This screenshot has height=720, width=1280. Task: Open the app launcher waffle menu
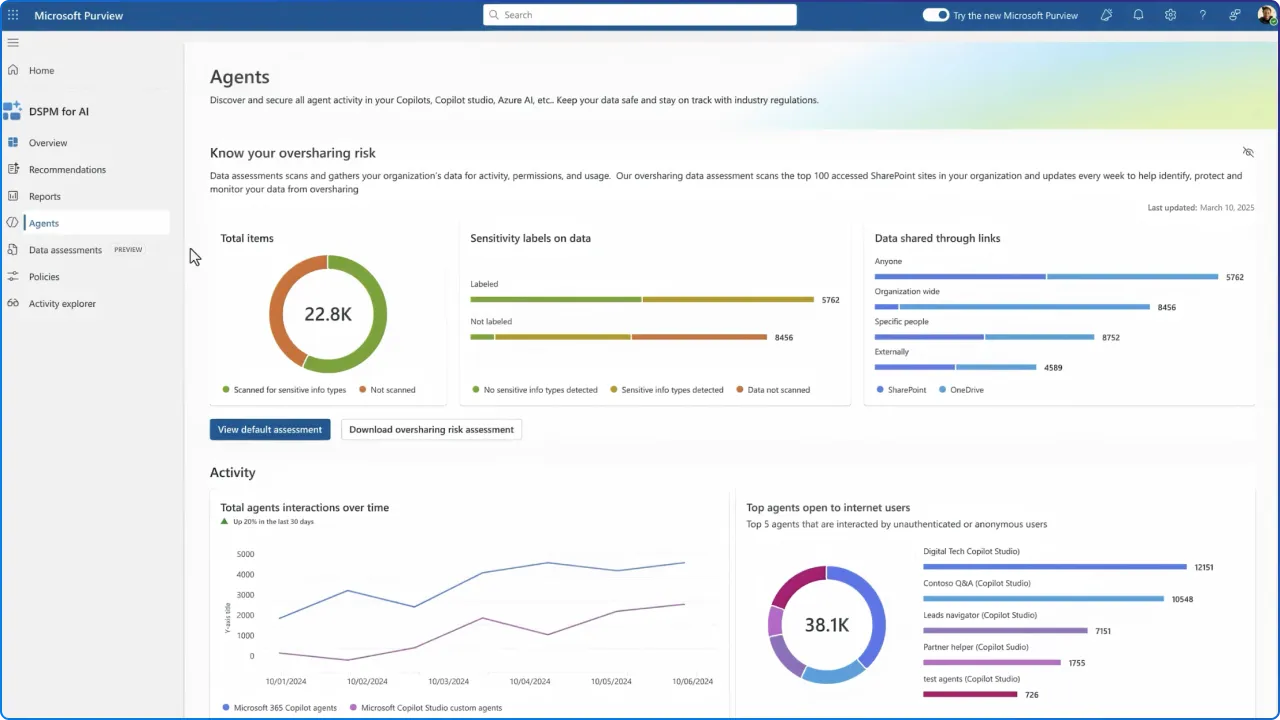coord(13,15)
